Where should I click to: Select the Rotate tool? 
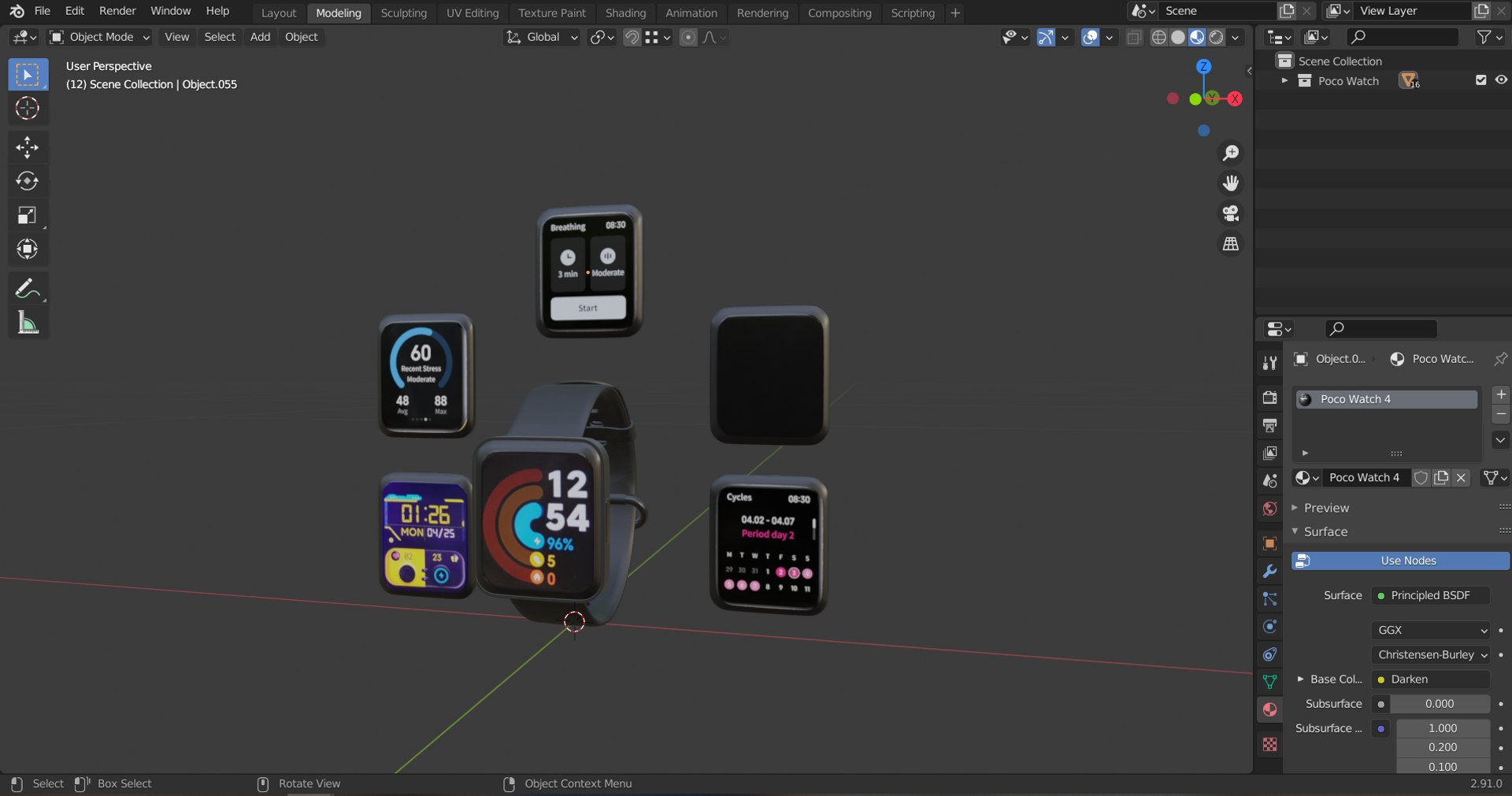28,181
